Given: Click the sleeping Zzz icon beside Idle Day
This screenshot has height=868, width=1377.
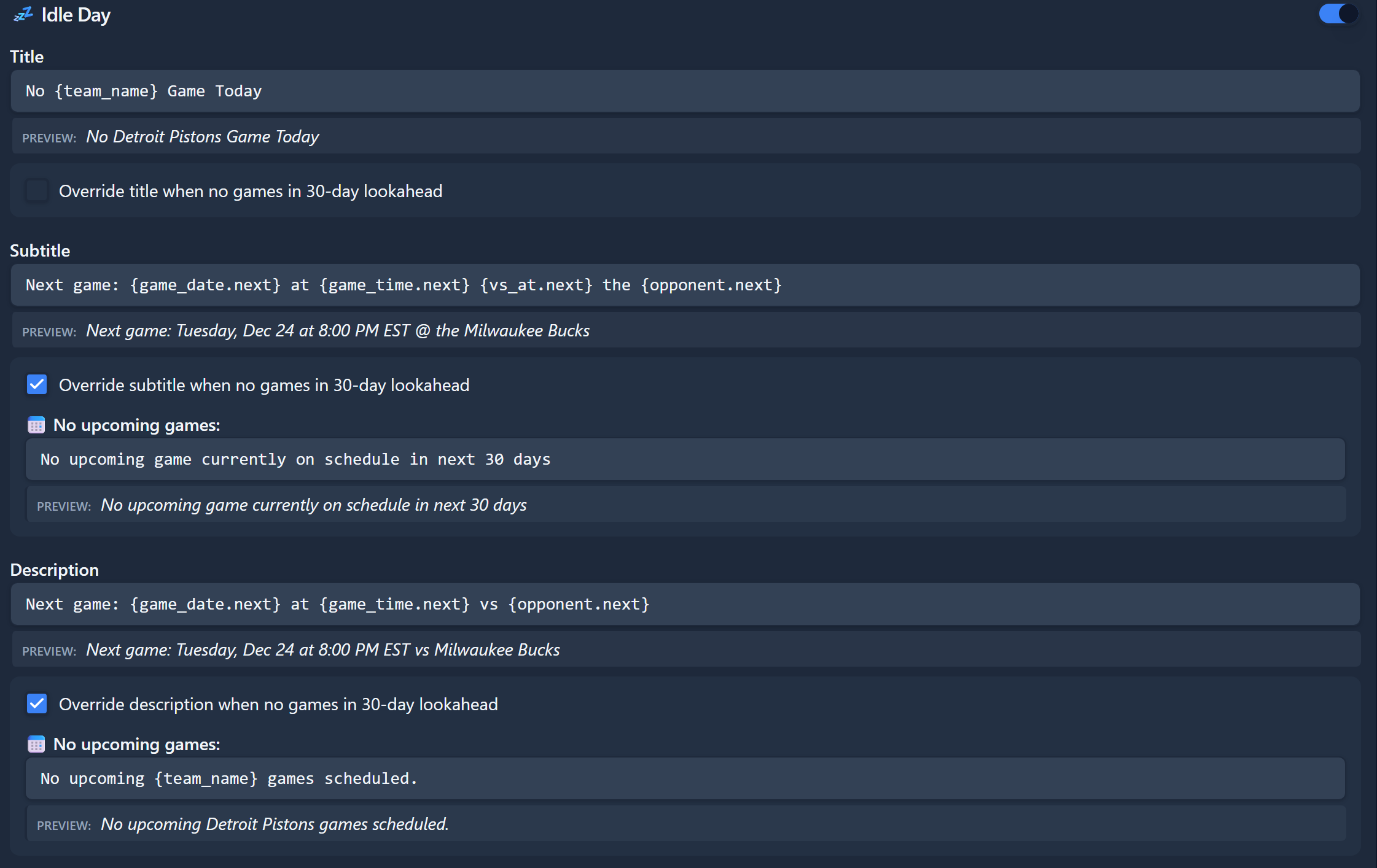Looking at the screenshot, I should 23,15.
